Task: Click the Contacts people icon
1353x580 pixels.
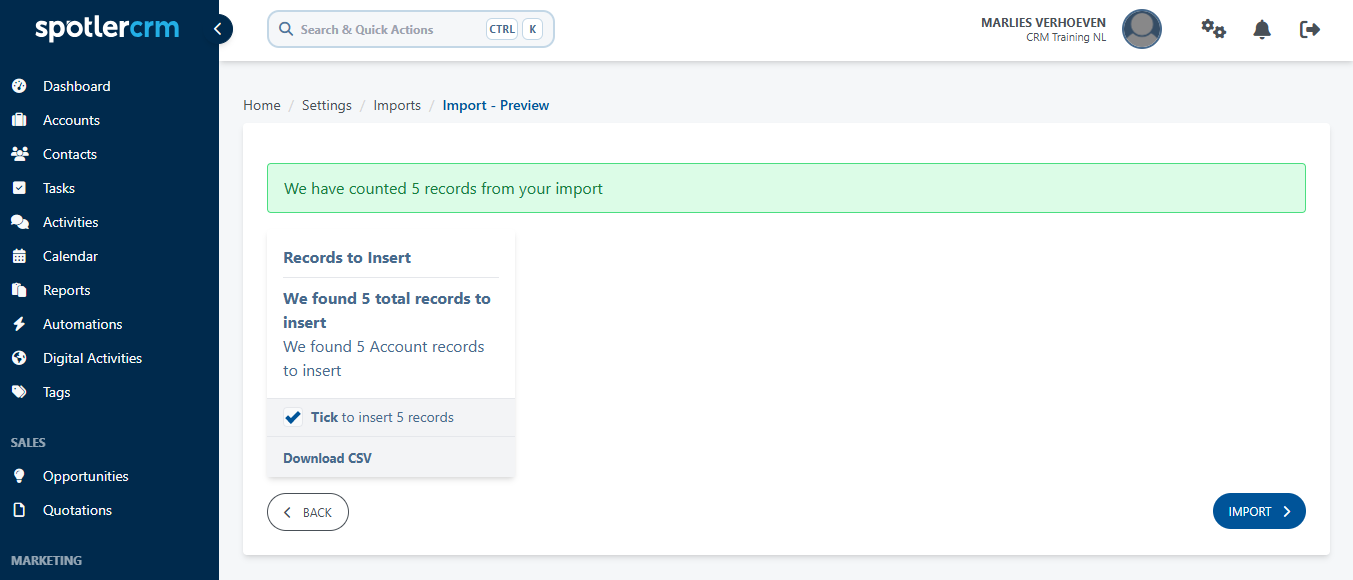Action: (19, 154)
